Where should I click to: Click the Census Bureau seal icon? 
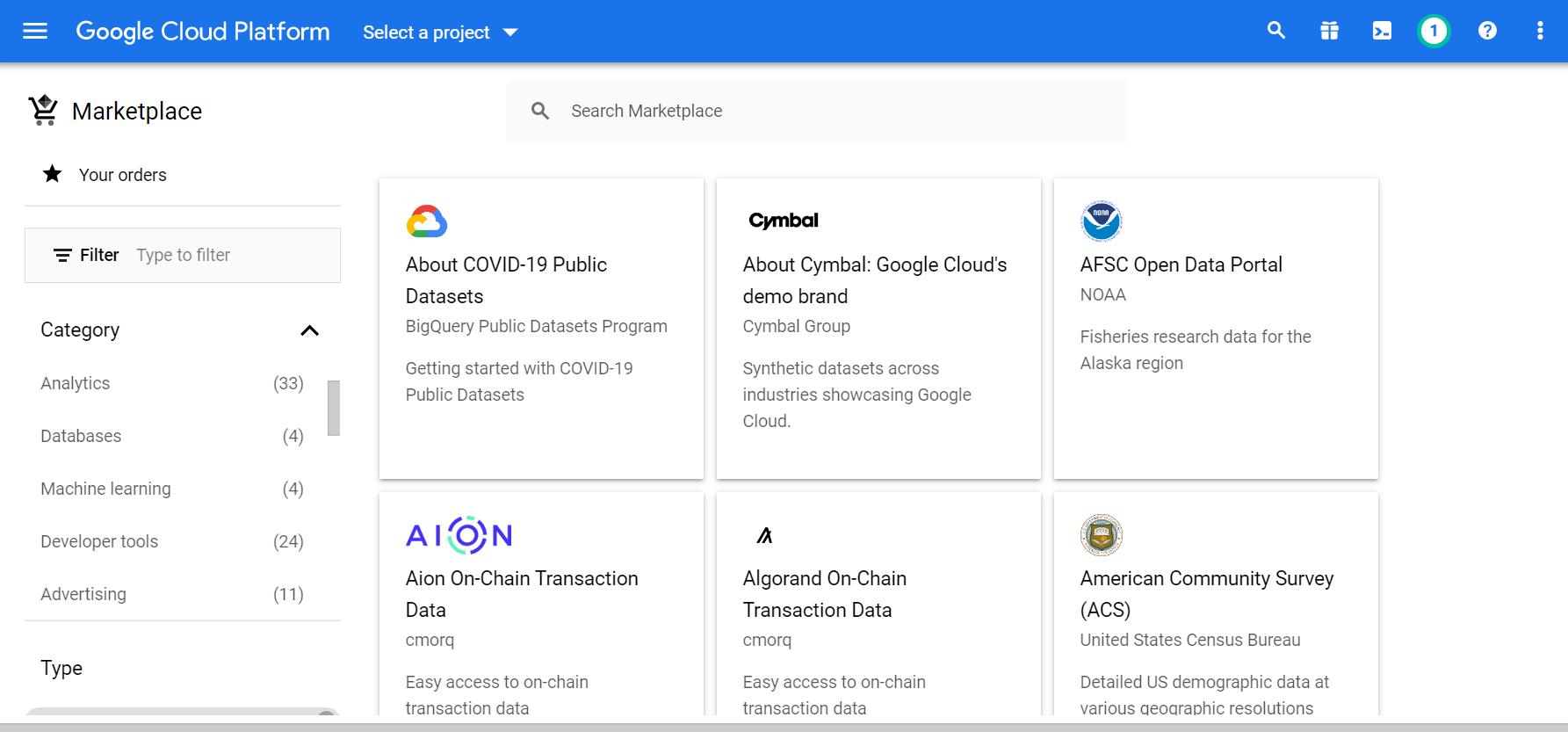1102,535
